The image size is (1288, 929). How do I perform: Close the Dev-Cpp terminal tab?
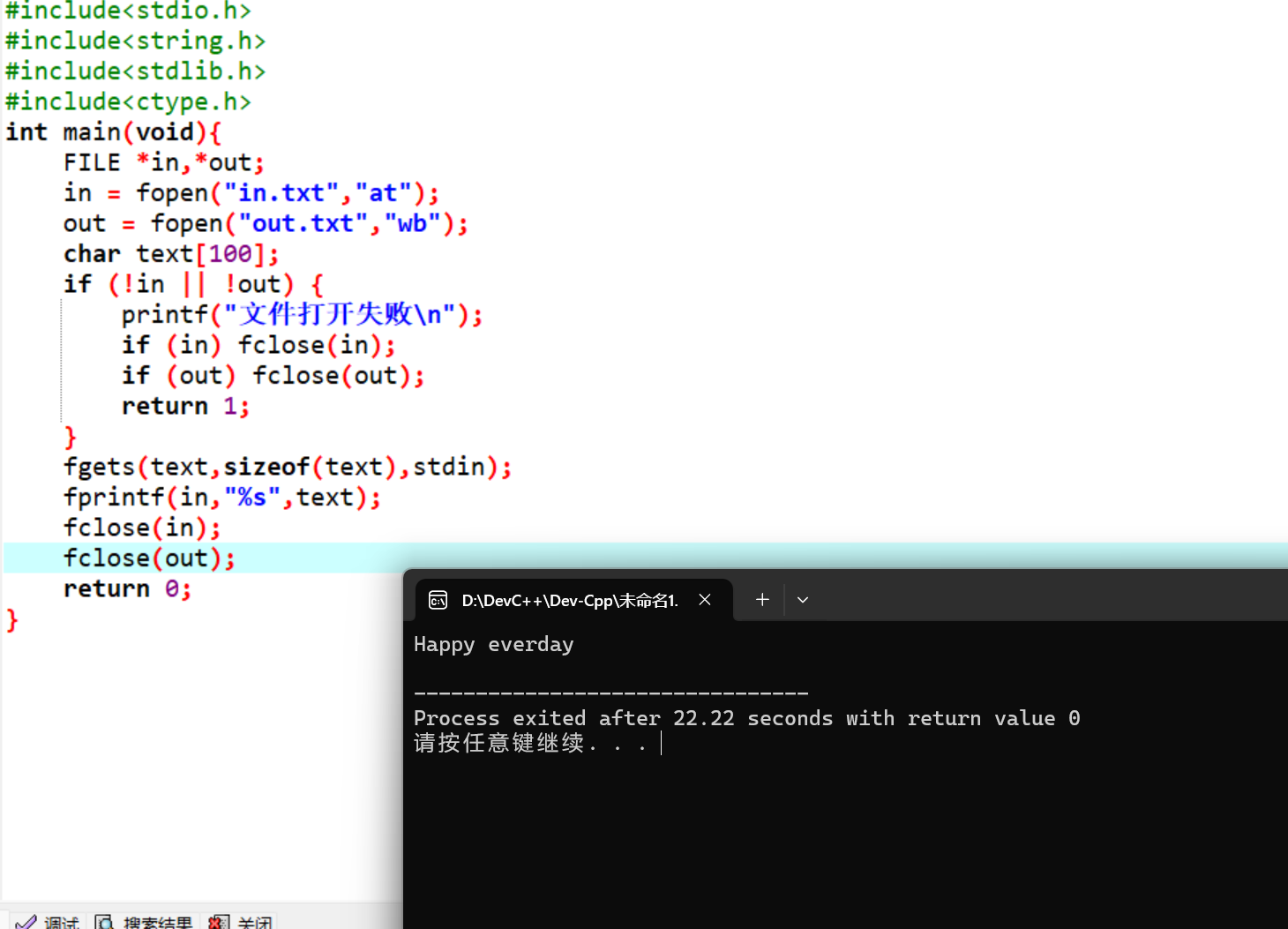coord(704,600)
